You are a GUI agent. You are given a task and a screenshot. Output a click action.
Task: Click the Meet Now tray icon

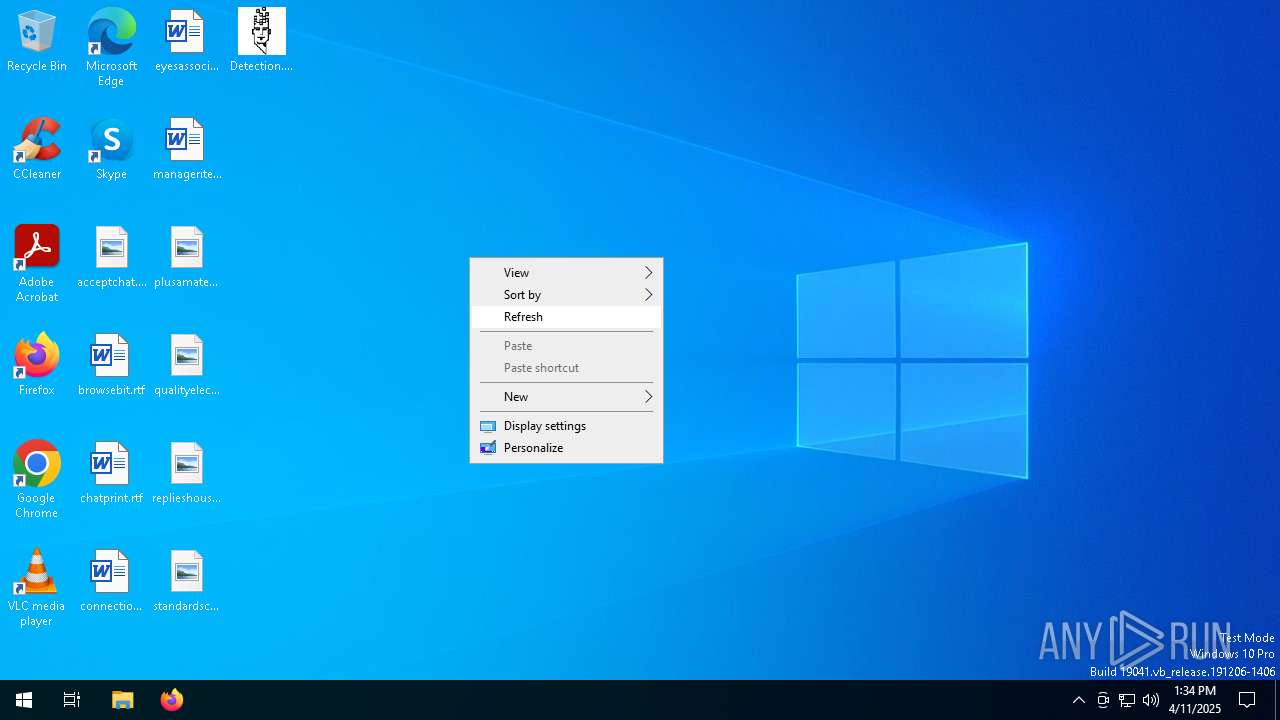point(1103,700)
